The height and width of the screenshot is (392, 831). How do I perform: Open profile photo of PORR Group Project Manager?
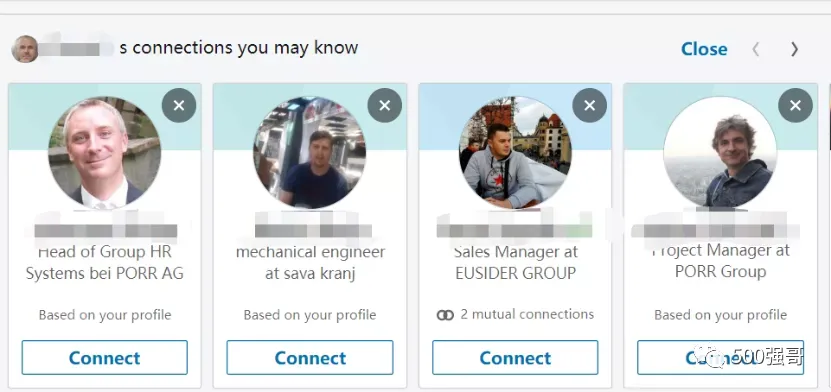[720, 153]
